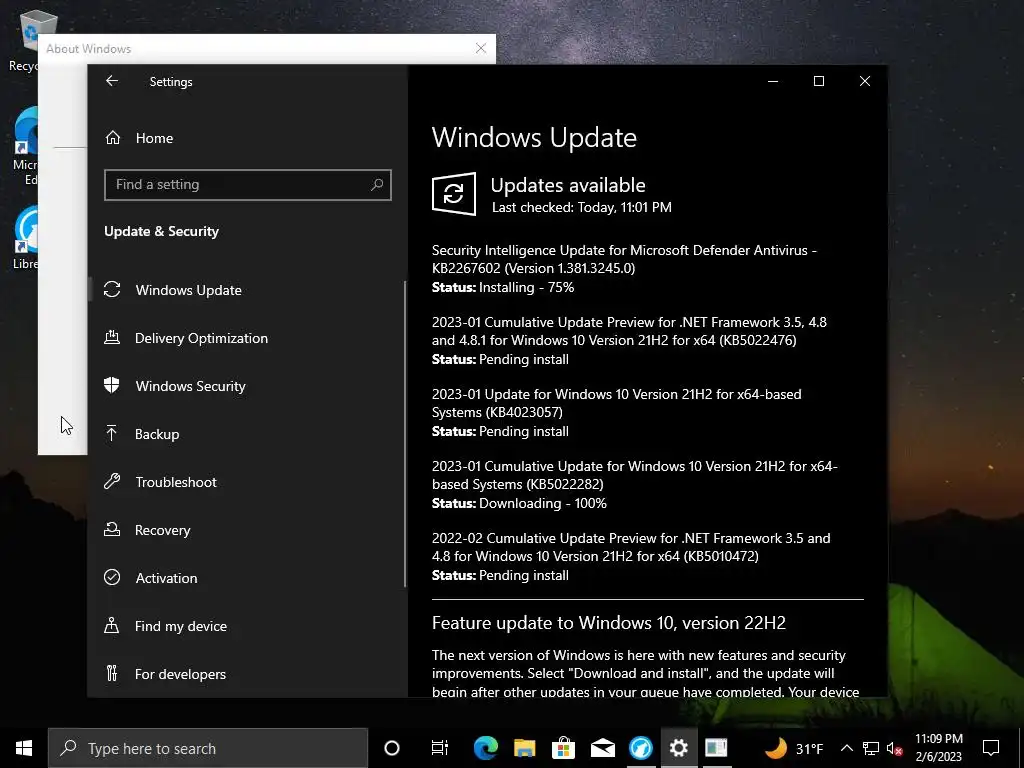Click the taskbar Type here to search box
The width and height of the screenshot is (1024, 768).
pos(208,748)
